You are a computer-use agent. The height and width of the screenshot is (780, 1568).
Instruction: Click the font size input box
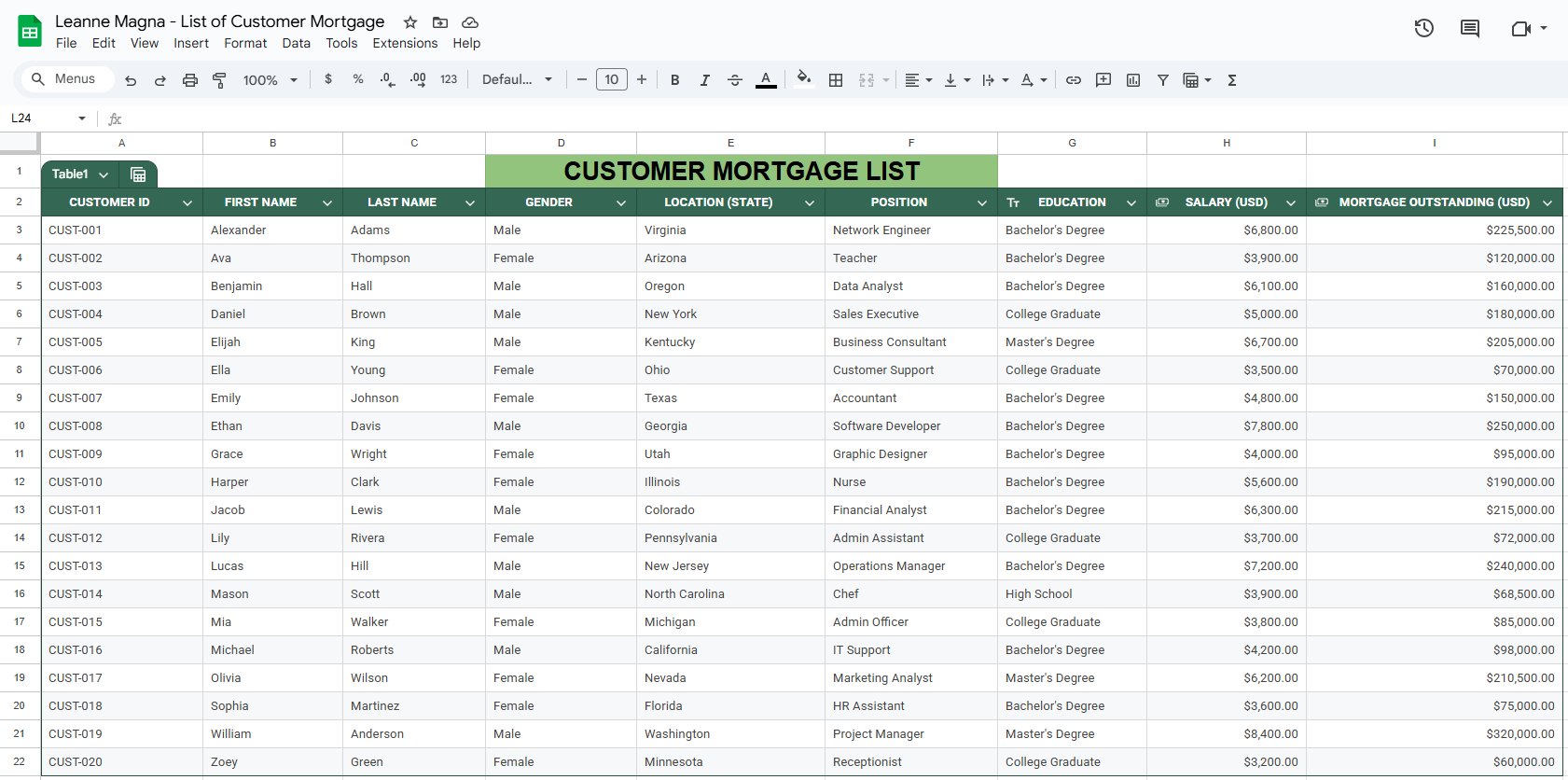tap(612, 80)
